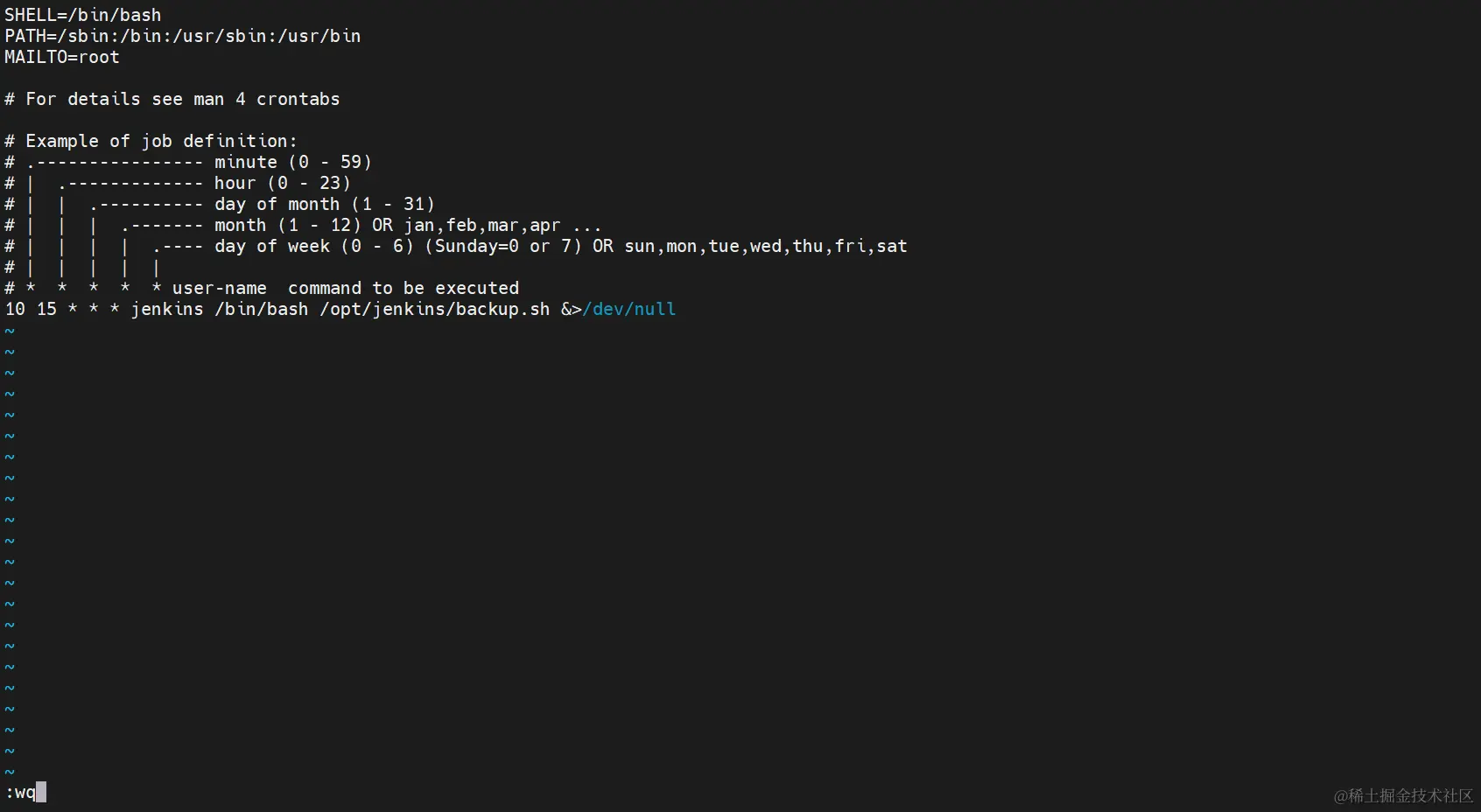The height and width of the screenshot is (812, 1481).
Task: Click the '10 15' schedule in cron entry
Action: click(31, 309)
